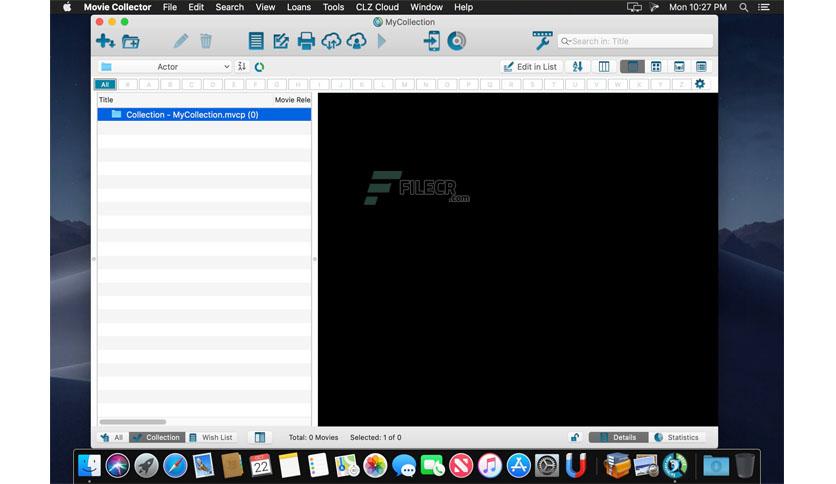The image size is (836, 484).
Task: Open System Preferences from the Dock
Action: (x=546, y=465)
